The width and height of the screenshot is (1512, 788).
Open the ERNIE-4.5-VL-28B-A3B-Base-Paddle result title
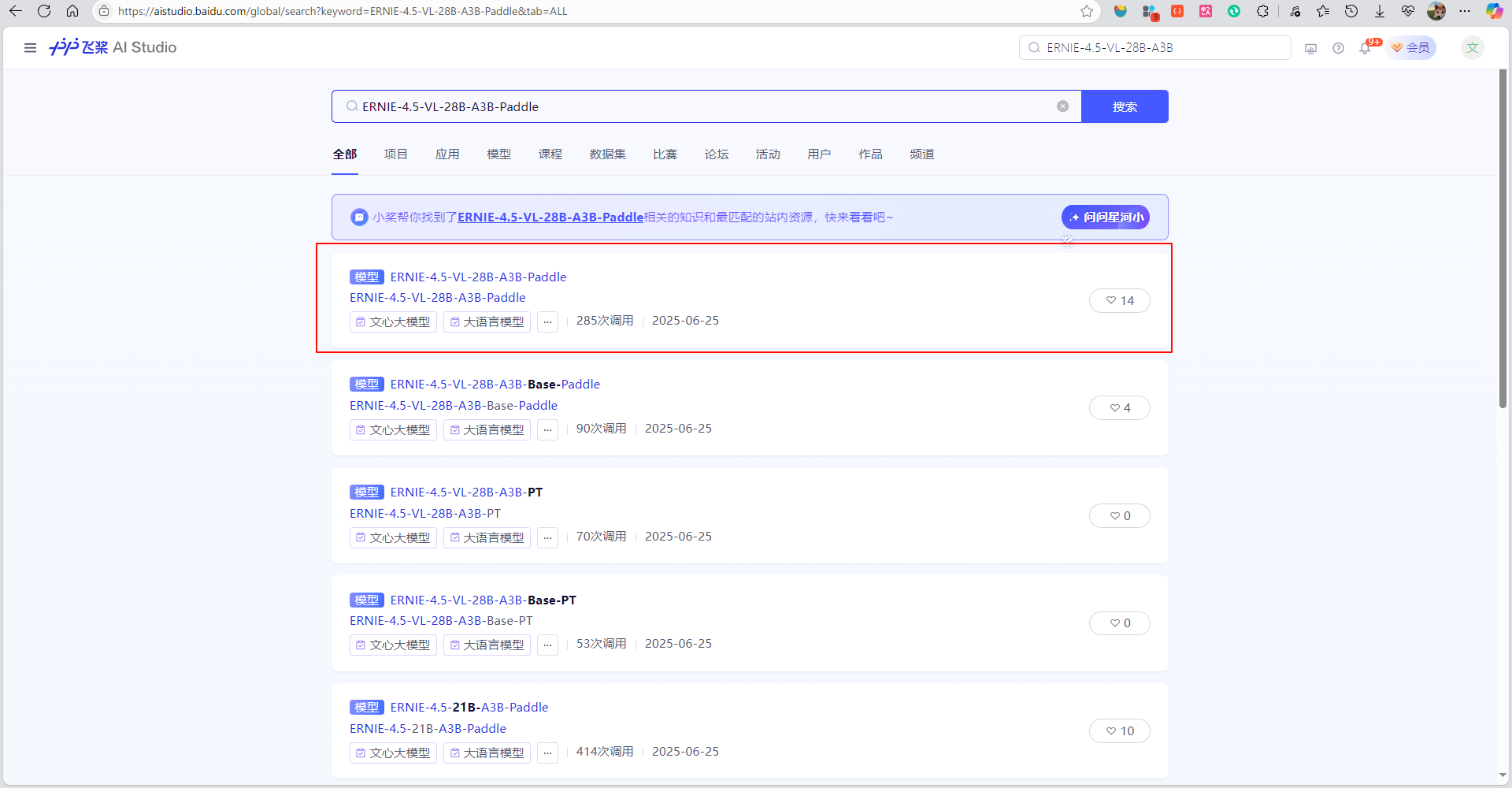coord(495,385)
